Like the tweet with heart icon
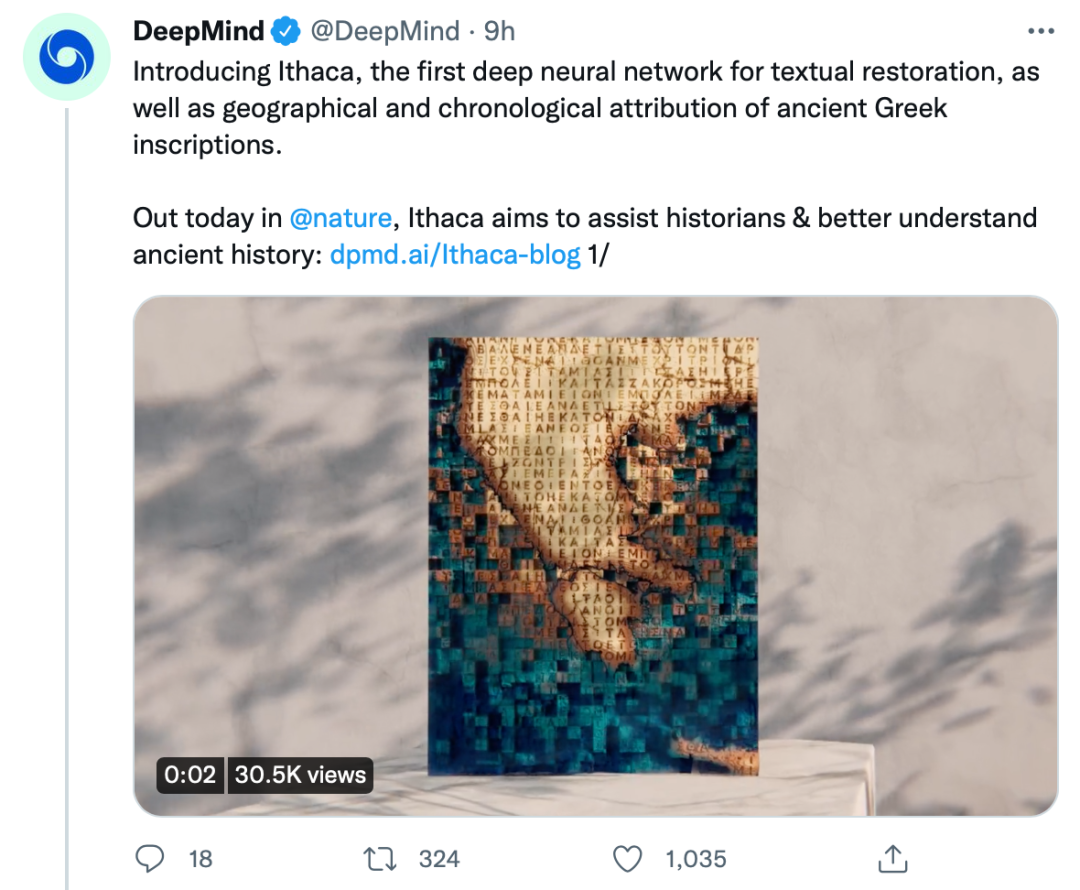This screenshot has height=890, width=1080. pos(627,858)
